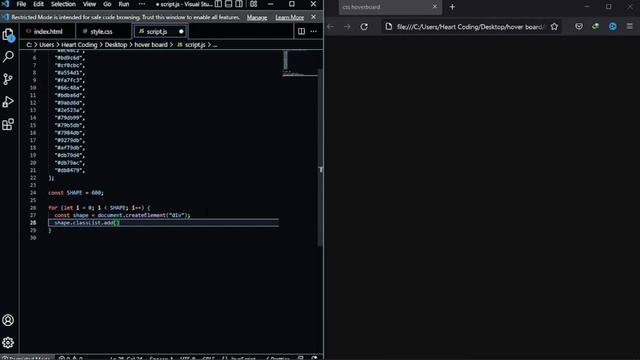Split the editor to the right

point(301,31)
